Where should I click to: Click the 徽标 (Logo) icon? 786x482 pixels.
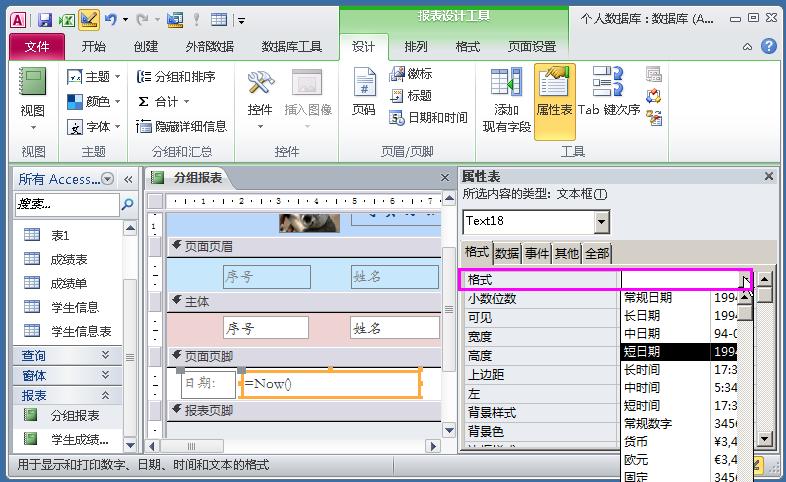(397, 74)
